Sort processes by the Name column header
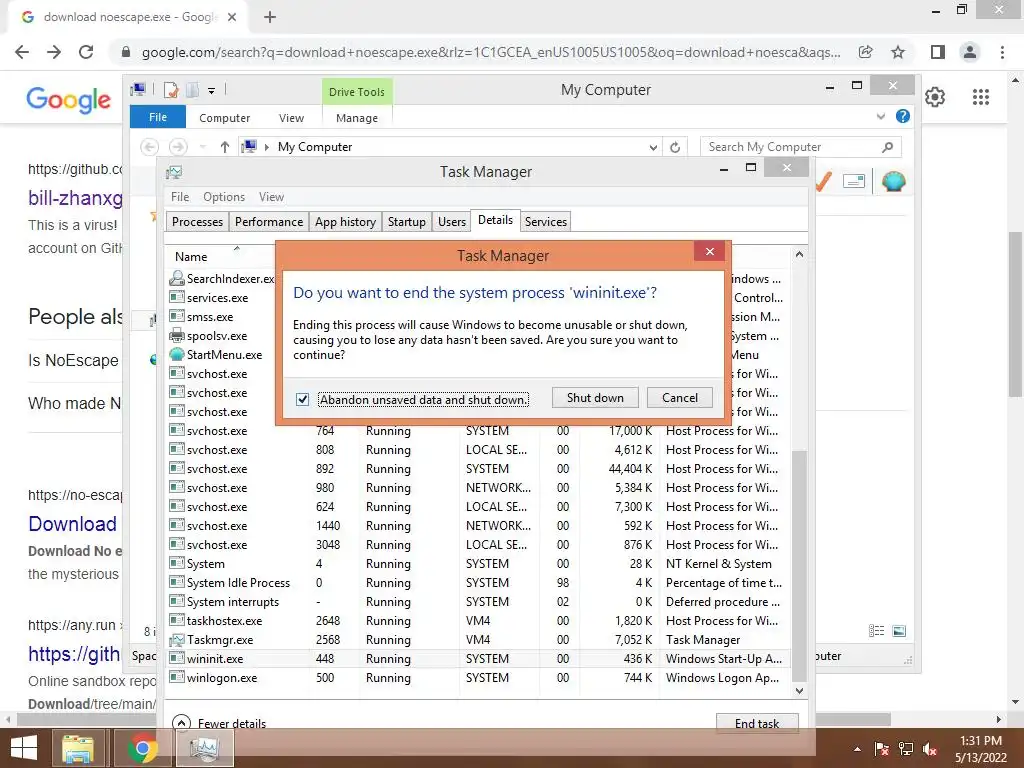Screen dimensions: 1024x768 click(191, 257)
